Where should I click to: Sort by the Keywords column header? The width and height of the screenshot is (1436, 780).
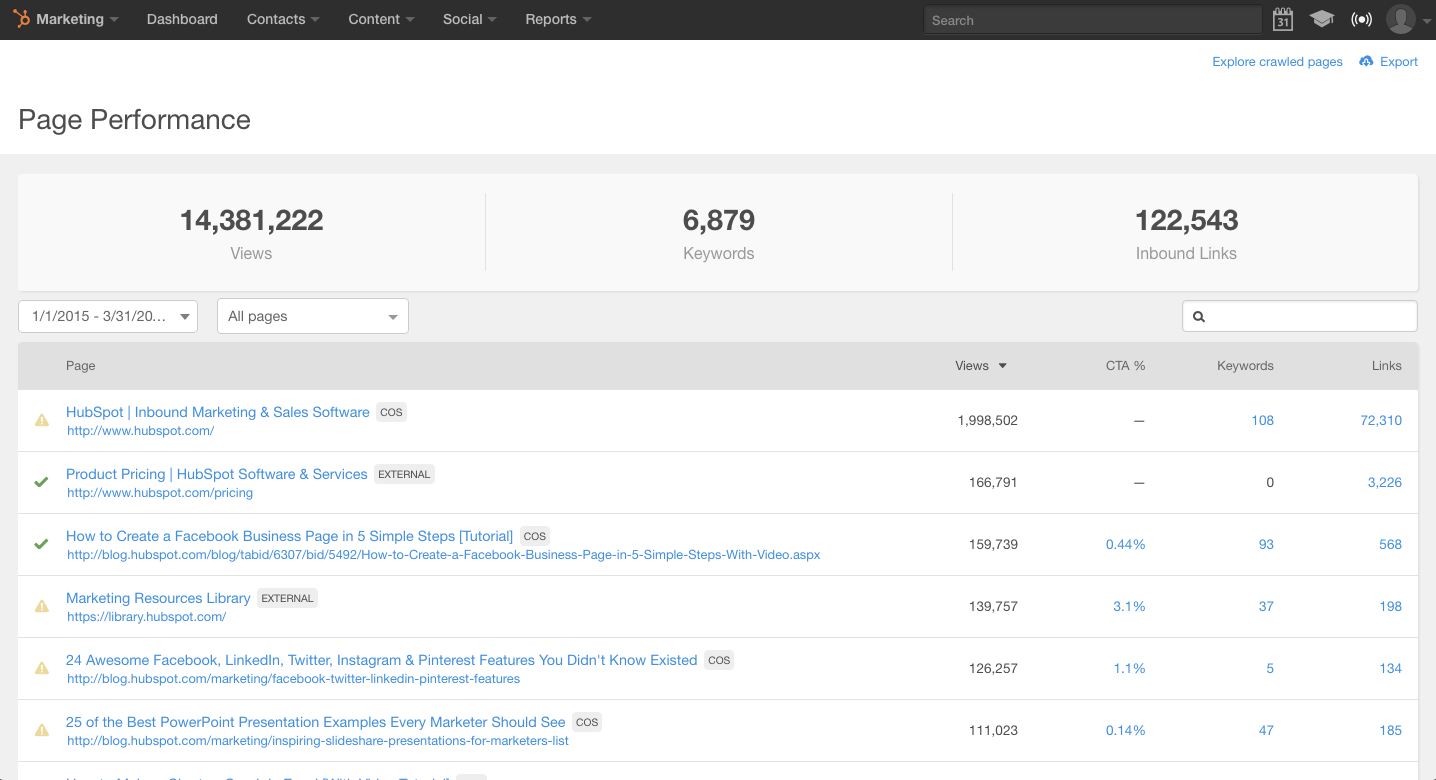pyautogui.click(x=1245, y=366)
